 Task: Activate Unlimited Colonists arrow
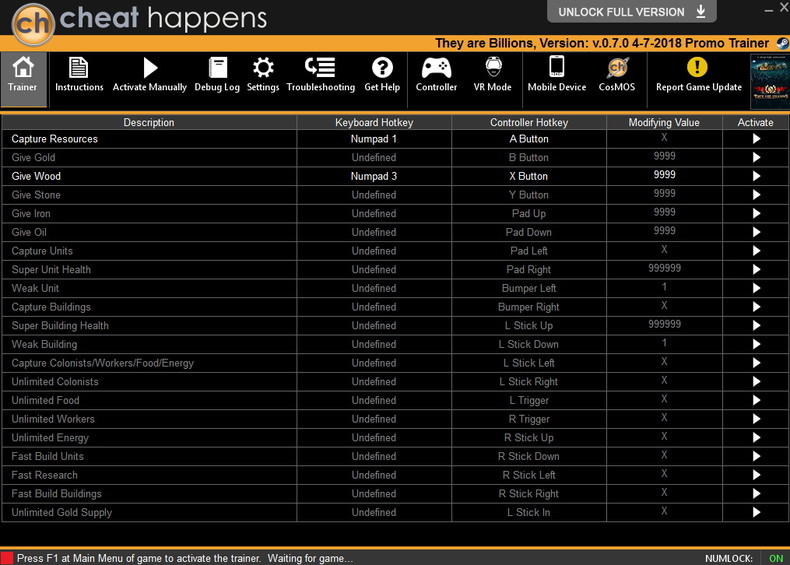(756, 382)
